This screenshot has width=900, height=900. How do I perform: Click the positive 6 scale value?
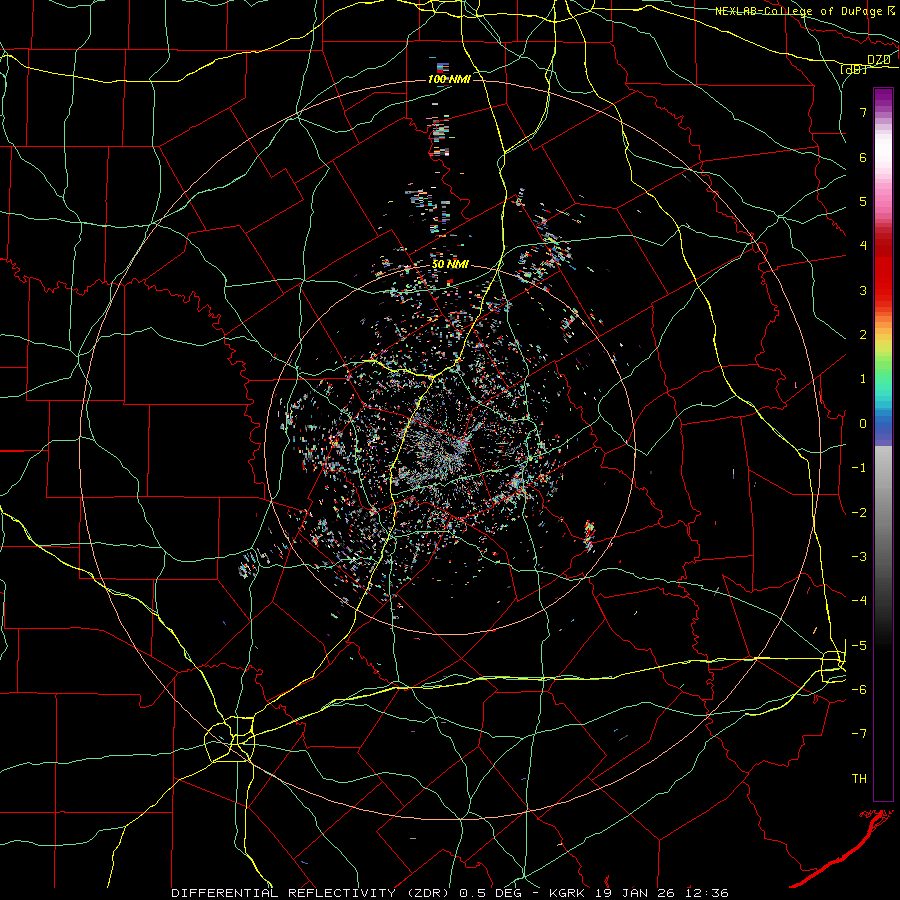point(863,157)
